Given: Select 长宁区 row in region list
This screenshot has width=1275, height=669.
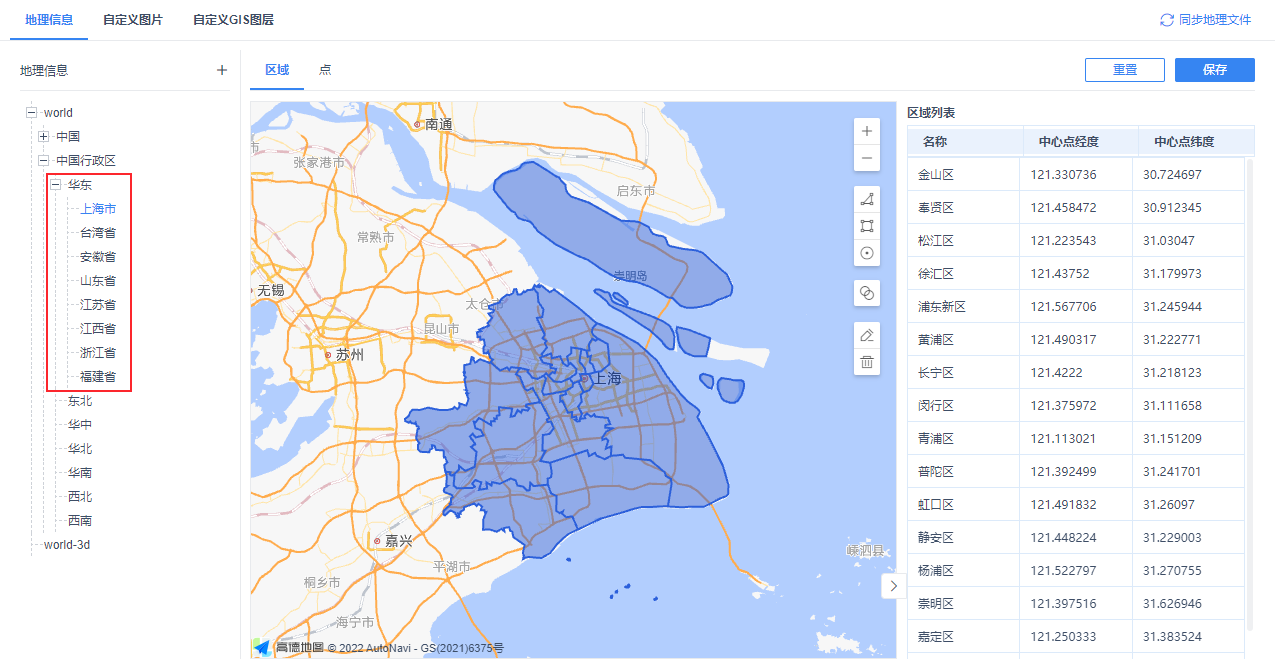Looking at the screenshot, I should coord(1076,373).
